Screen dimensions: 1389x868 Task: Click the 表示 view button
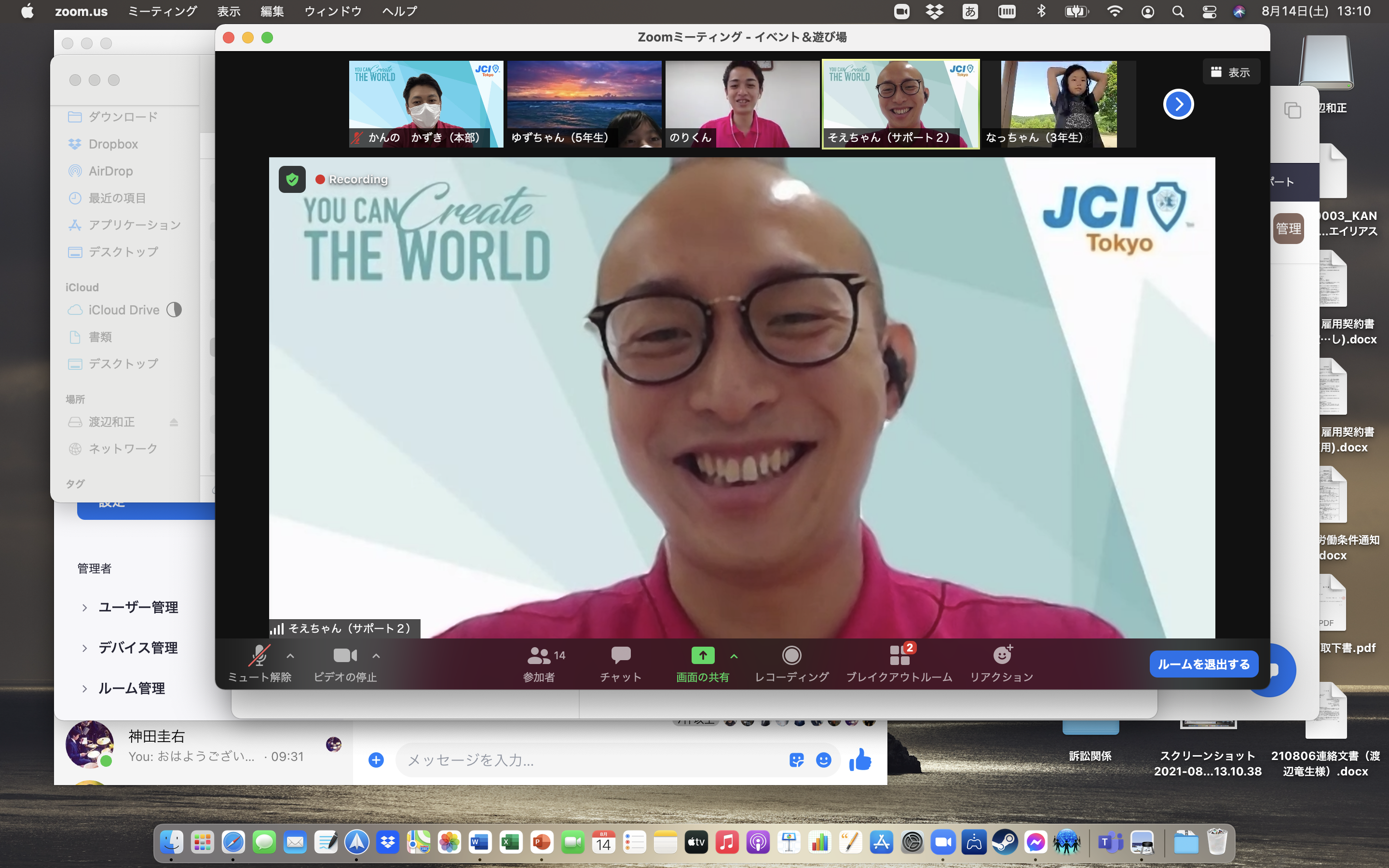tap(1231, 72)
